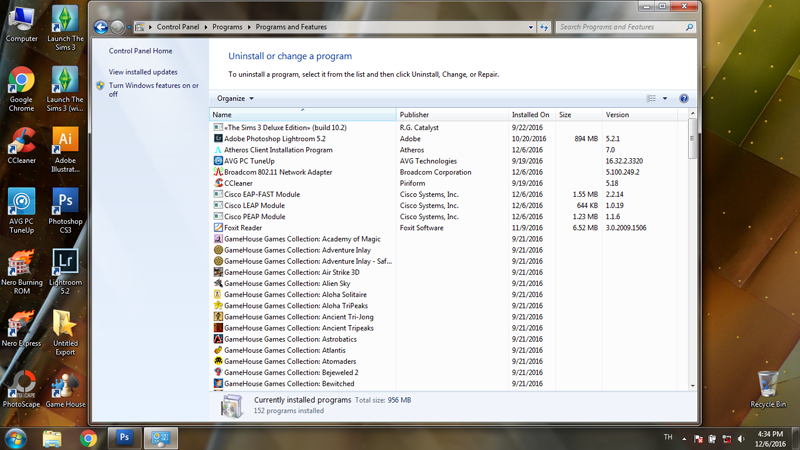Click the taskbar clock showing 4:34 PM
Image resolution: width=800 pixels, height=450 pixels.
click(770, 439)
